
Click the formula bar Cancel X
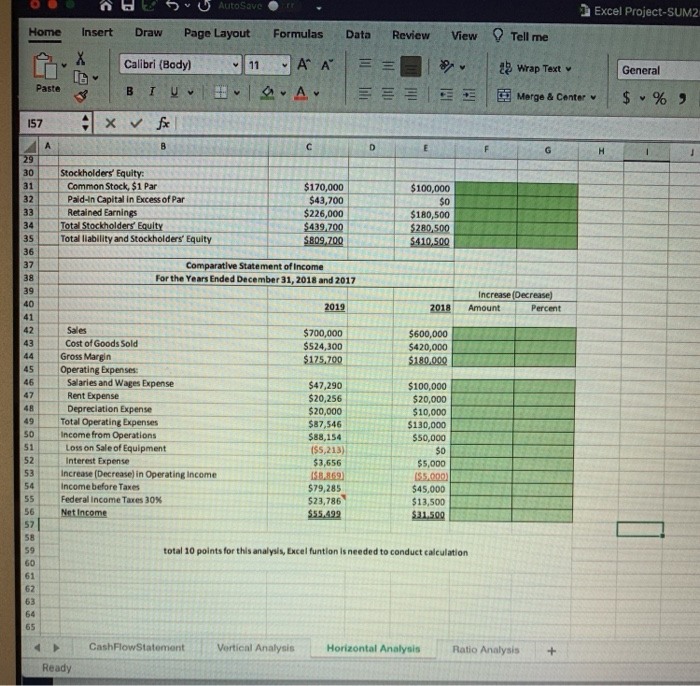click(x=110, y=123)
